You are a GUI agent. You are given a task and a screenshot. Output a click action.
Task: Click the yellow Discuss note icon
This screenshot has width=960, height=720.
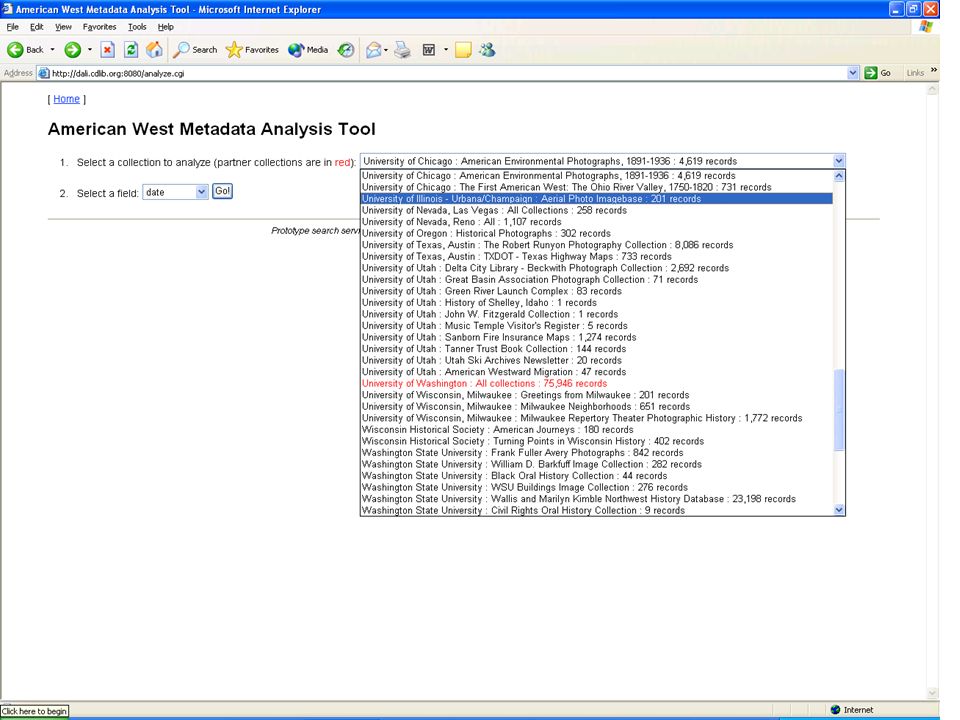463,50
